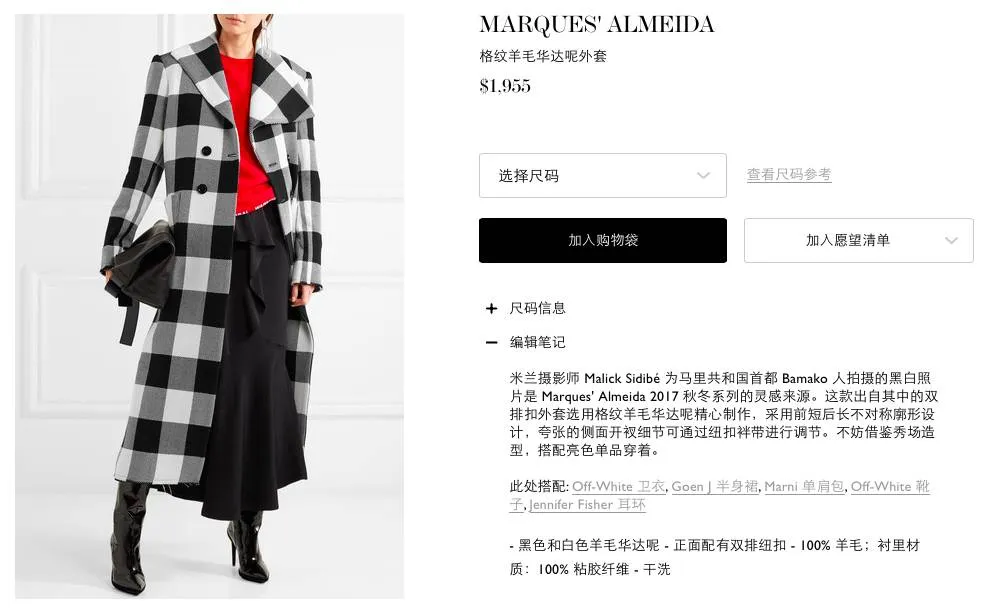The height and width of the screenshot is (609, 987).
Task: Open the 查看尺码参考 size guide link
Action: (x=789, y=174)
